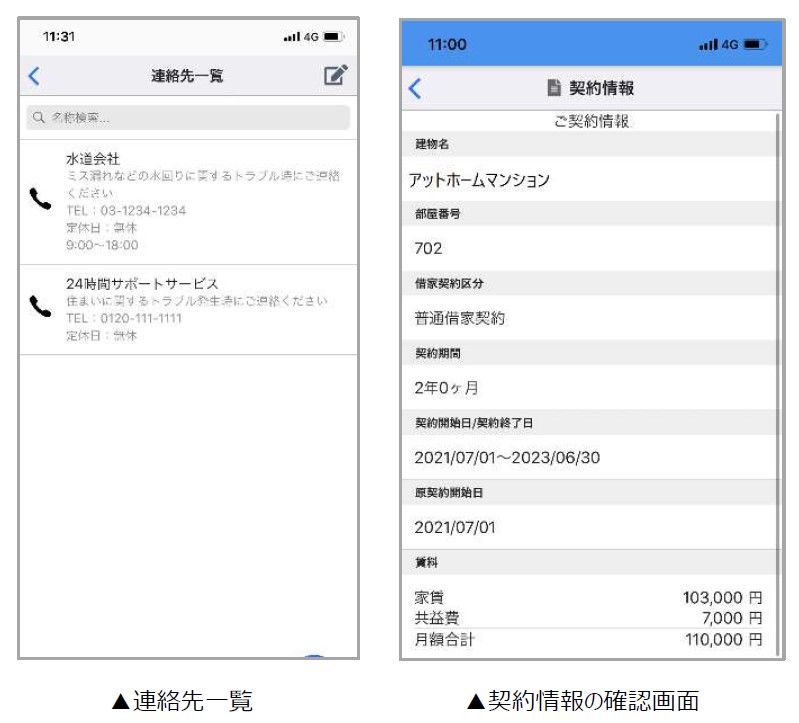Tap the phone icon for 24時間サポートサービス

(40, 306)
